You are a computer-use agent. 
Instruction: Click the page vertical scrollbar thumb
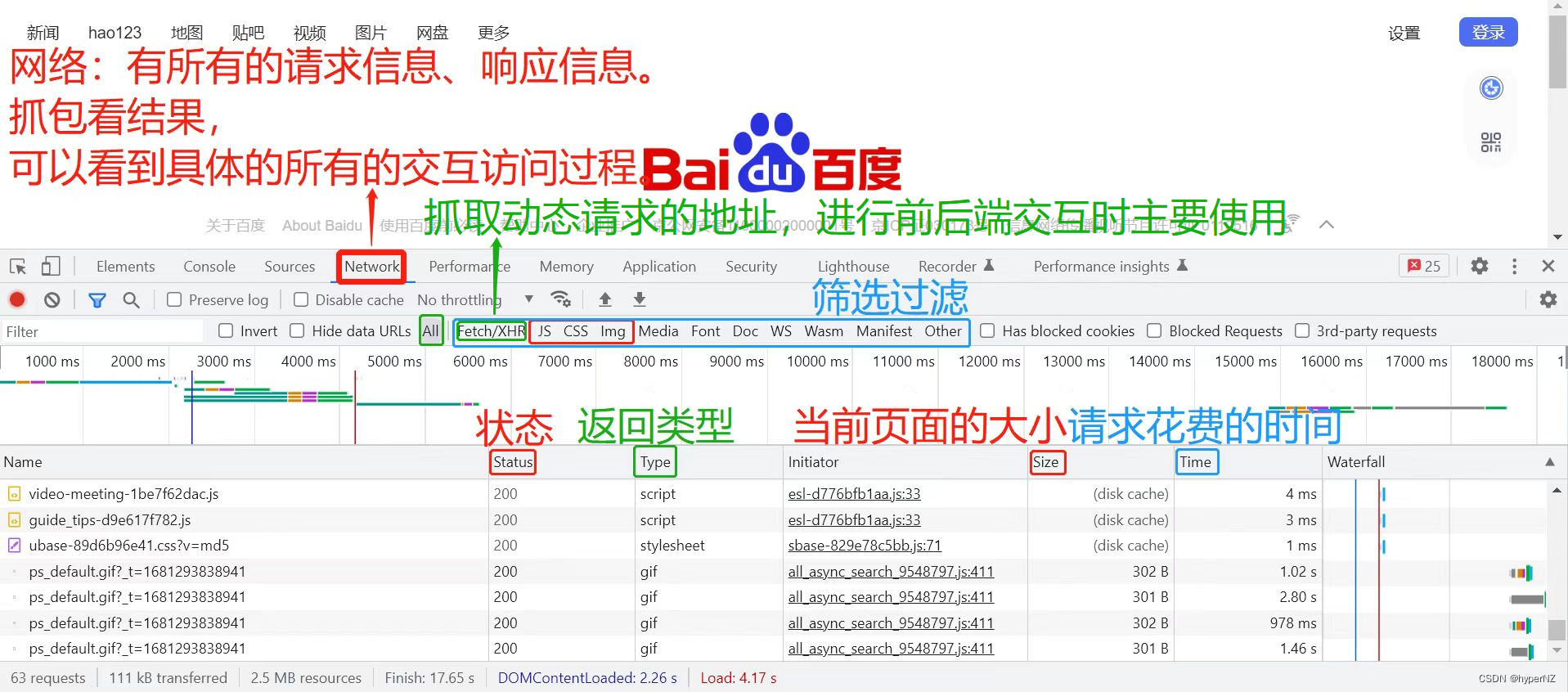coord(1557,51)
